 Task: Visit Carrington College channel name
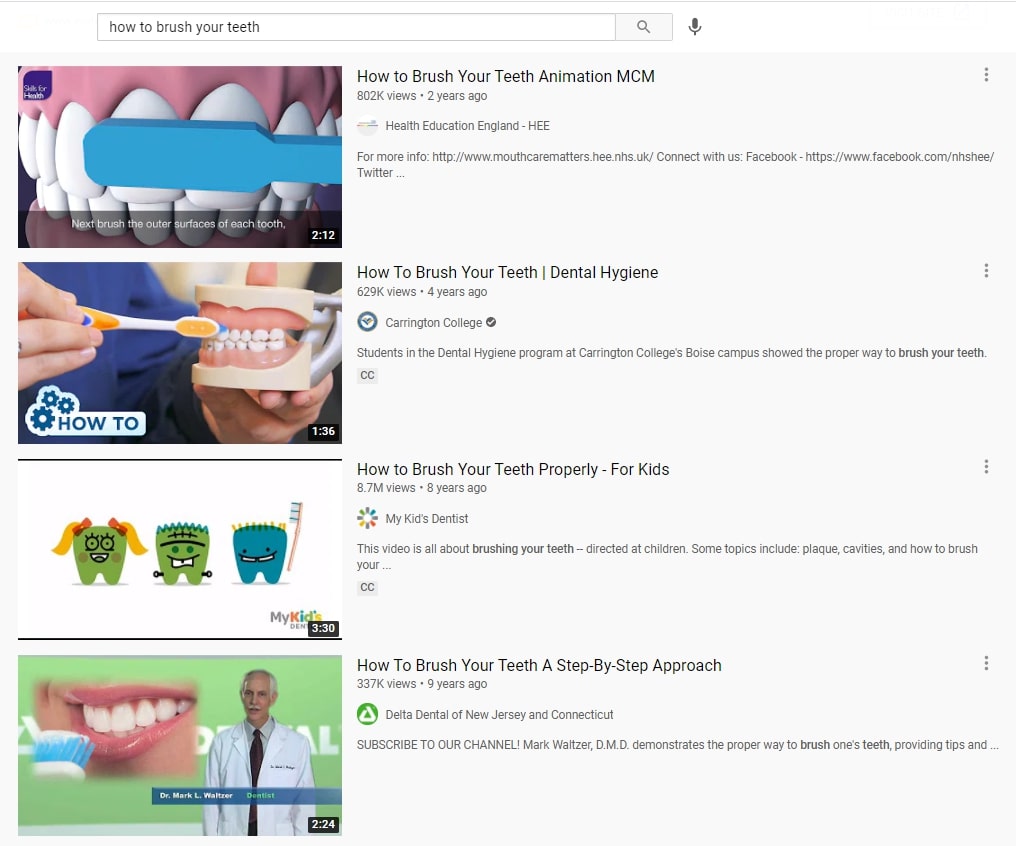coord(433,323)
